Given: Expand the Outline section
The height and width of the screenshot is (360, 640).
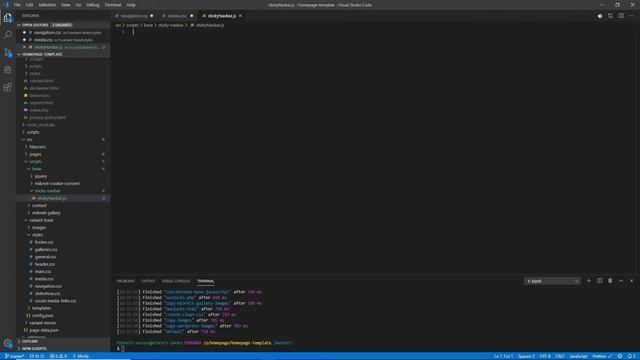Looking at the screenshot, I should point(63,341).
